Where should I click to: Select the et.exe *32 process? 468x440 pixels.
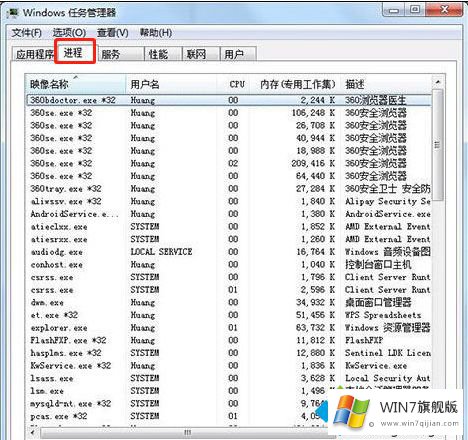point(229,315)
